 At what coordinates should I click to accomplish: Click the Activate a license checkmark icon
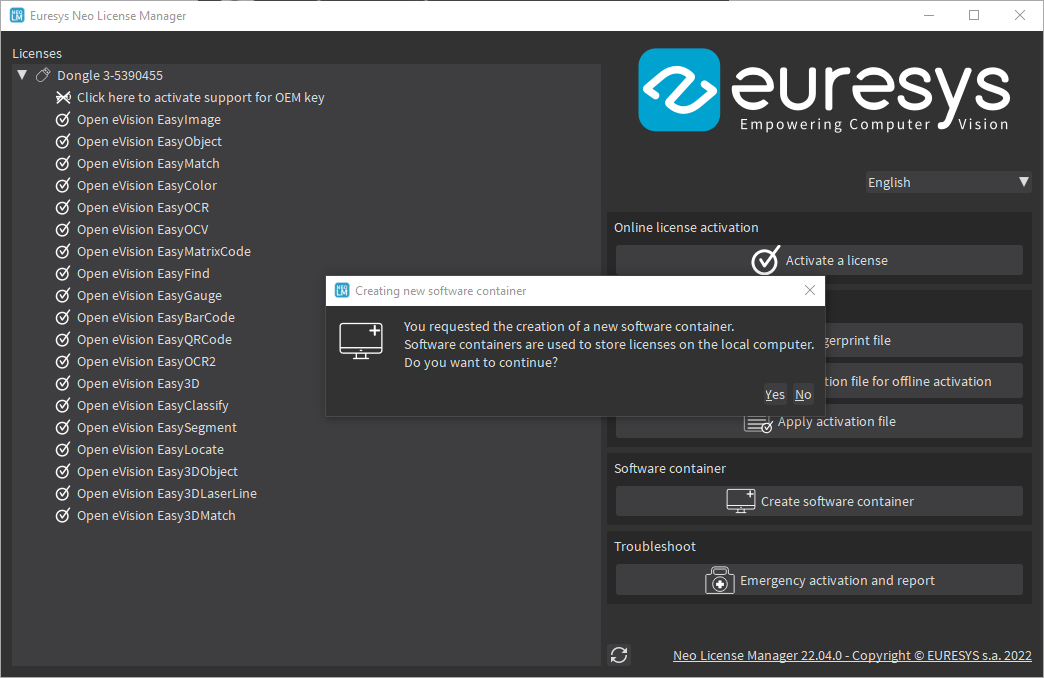[765, 260]
